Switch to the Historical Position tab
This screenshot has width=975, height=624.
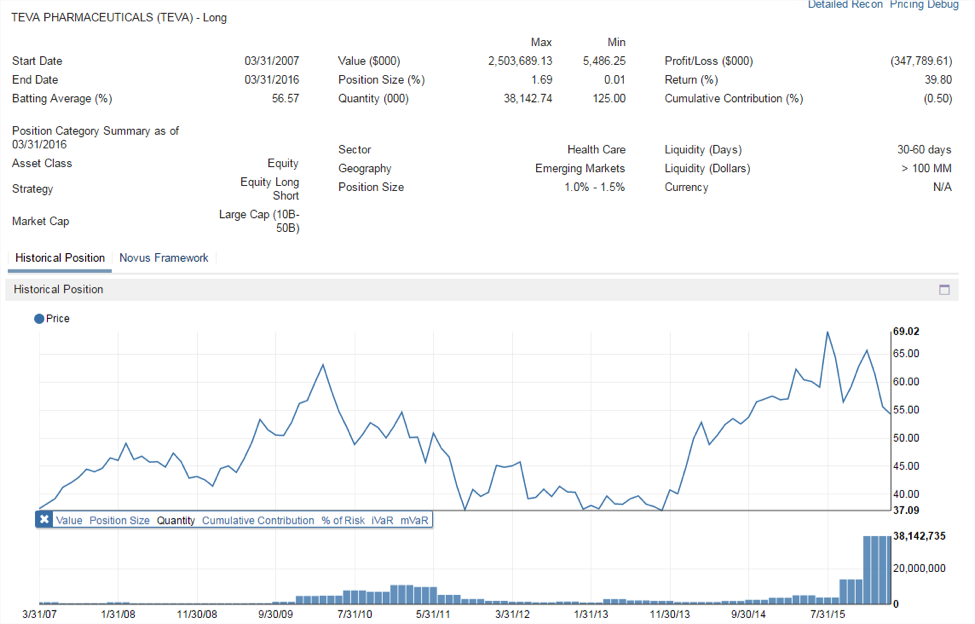[60, 258]
